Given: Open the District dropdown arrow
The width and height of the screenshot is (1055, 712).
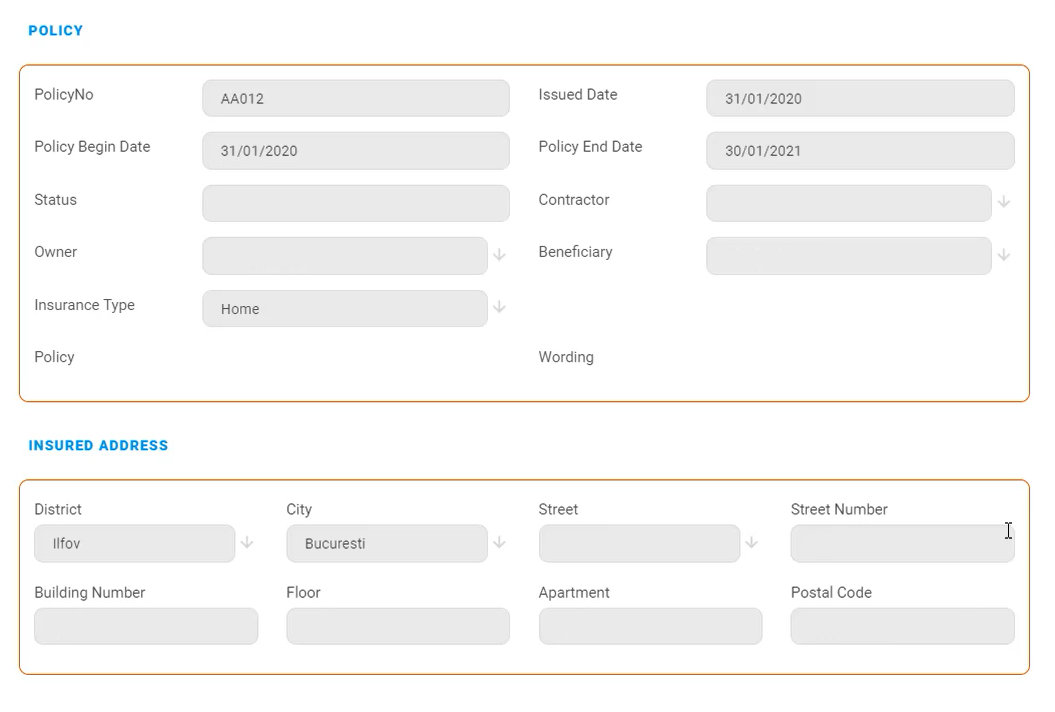Looking at the screenshot, I should tap(247, 543).
